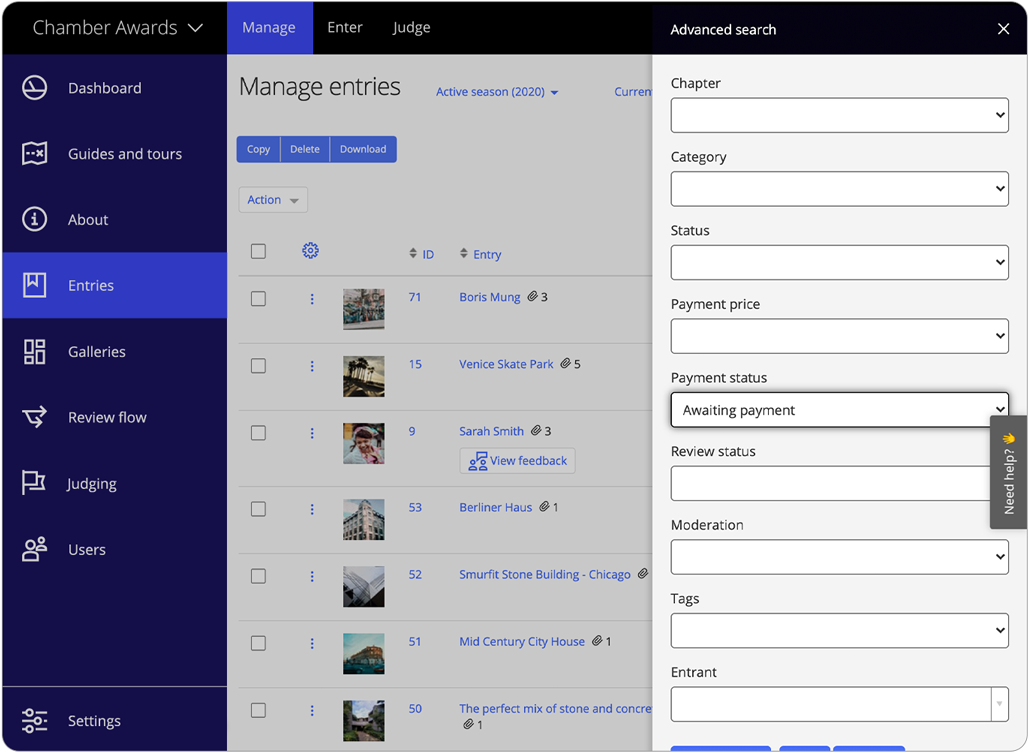Click the About info icon
The height and width of the screenshot is (755, 1028).
point(35,220)
